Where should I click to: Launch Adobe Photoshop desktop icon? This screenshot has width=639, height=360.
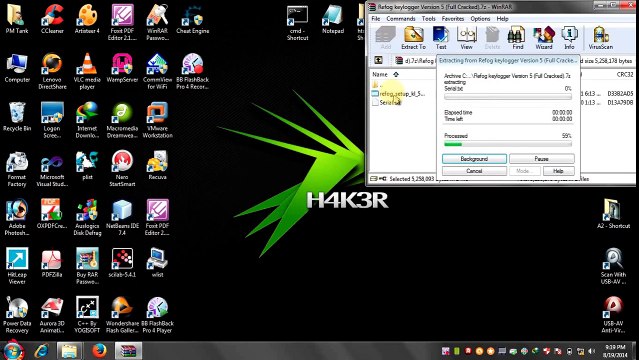point(17,217)
